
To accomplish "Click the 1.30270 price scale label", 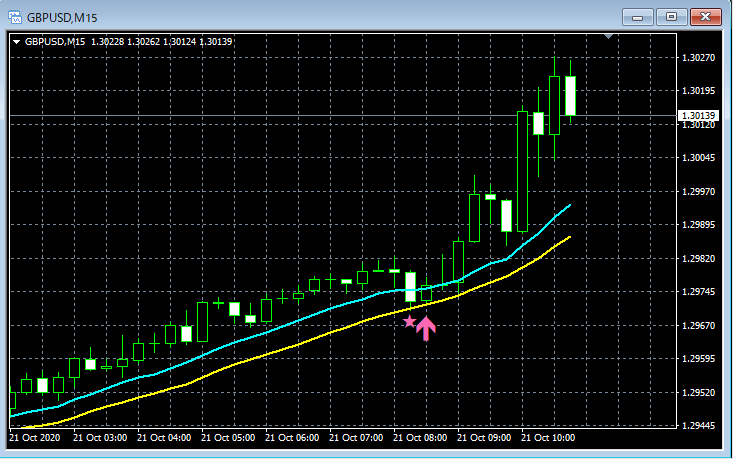I will pos(698,58).
